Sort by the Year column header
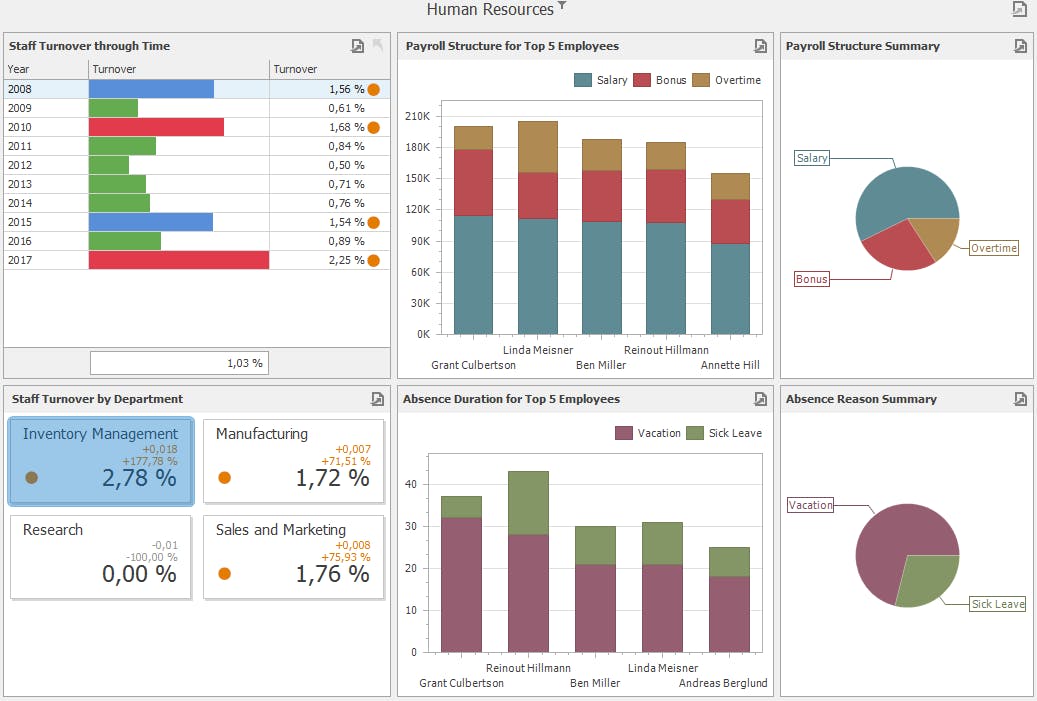The height and width of the screenshot is (701, 1037). 46,69
